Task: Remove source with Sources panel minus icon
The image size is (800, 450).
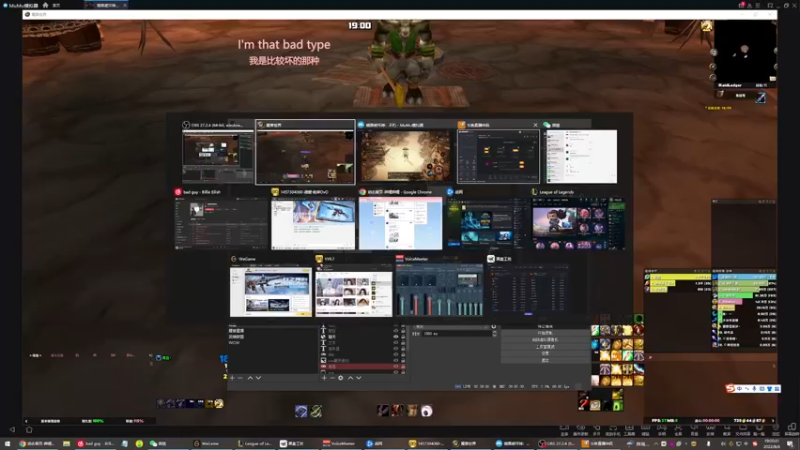Action: 332,378
